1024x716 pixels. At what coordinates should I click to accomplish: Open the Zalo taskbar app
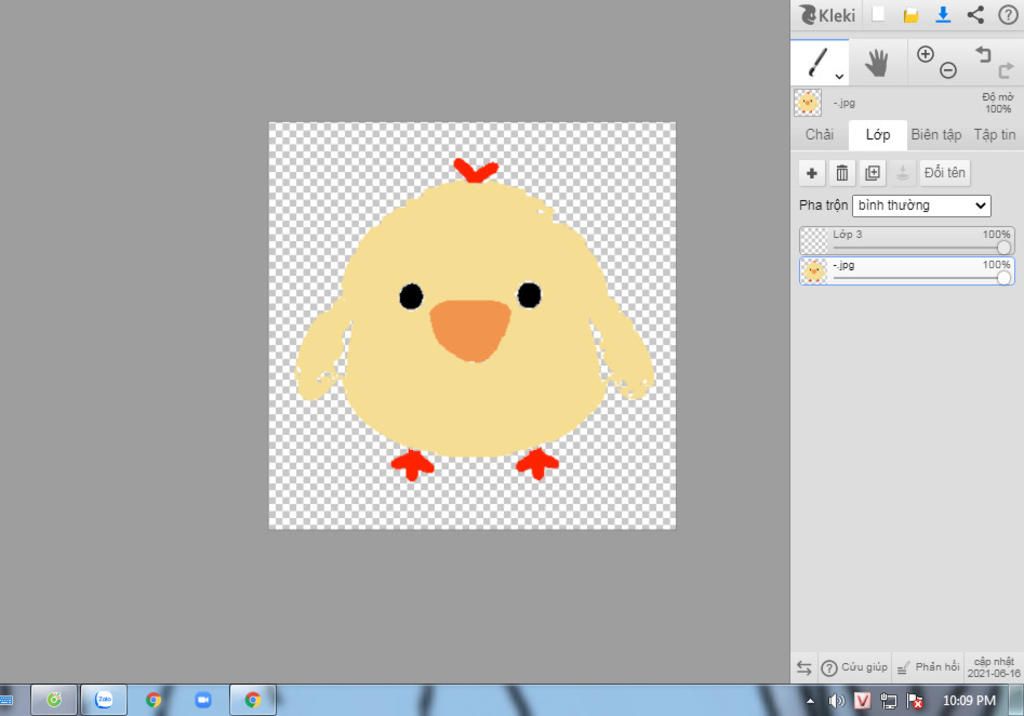click(x=104, y=700)
